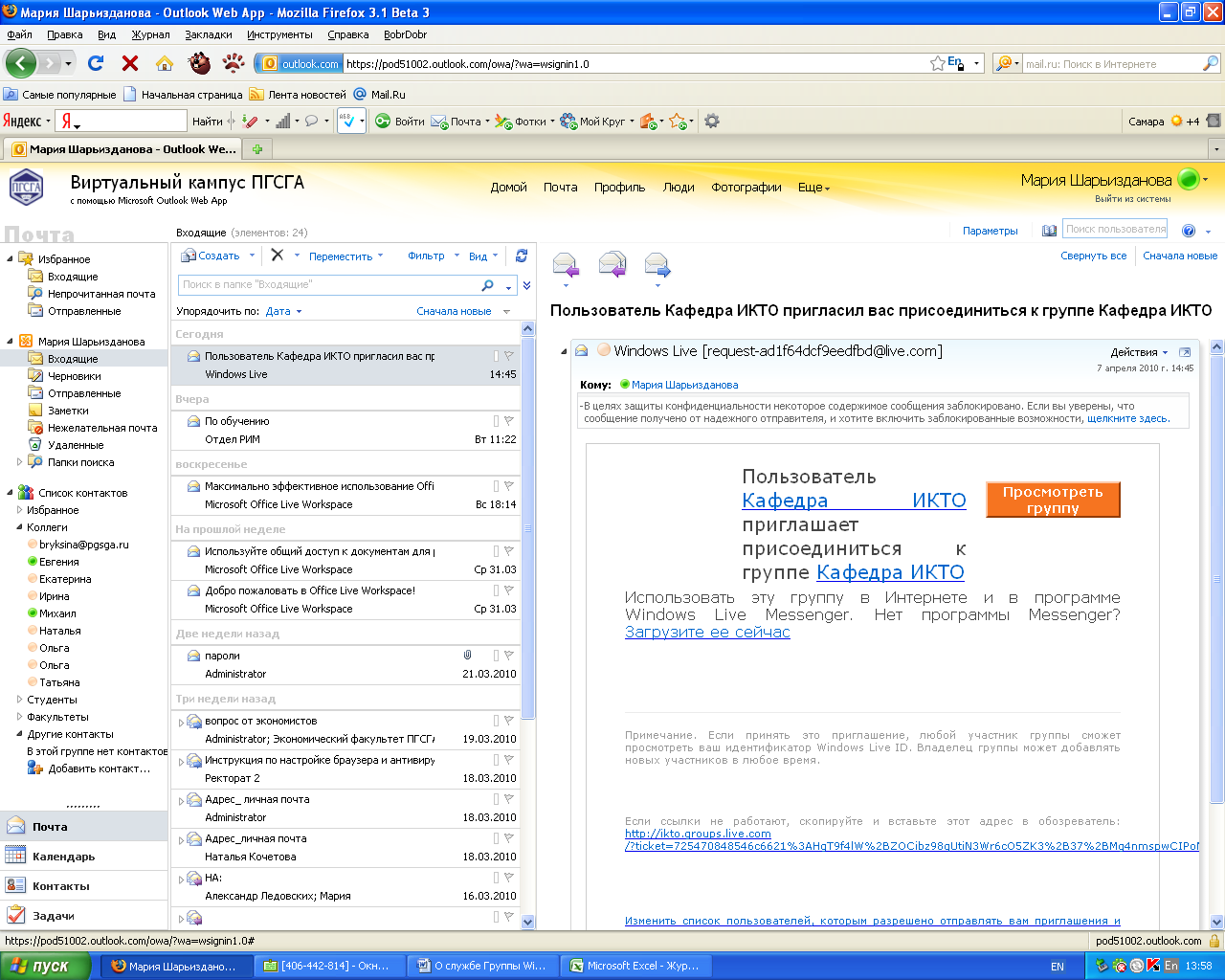Toggle flag on 'пароли' message
This screenshot has width=1225, height=980.
click(509, 656)
